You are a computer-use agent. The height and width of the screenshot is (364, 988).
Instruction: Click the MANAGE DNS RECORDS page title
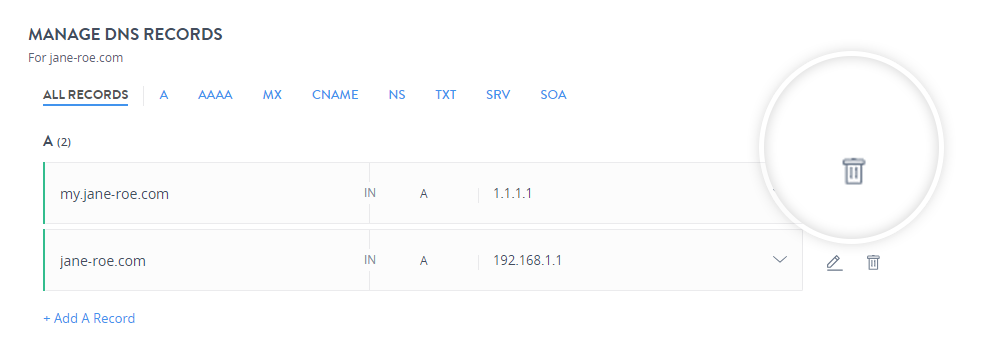(125, 35)
